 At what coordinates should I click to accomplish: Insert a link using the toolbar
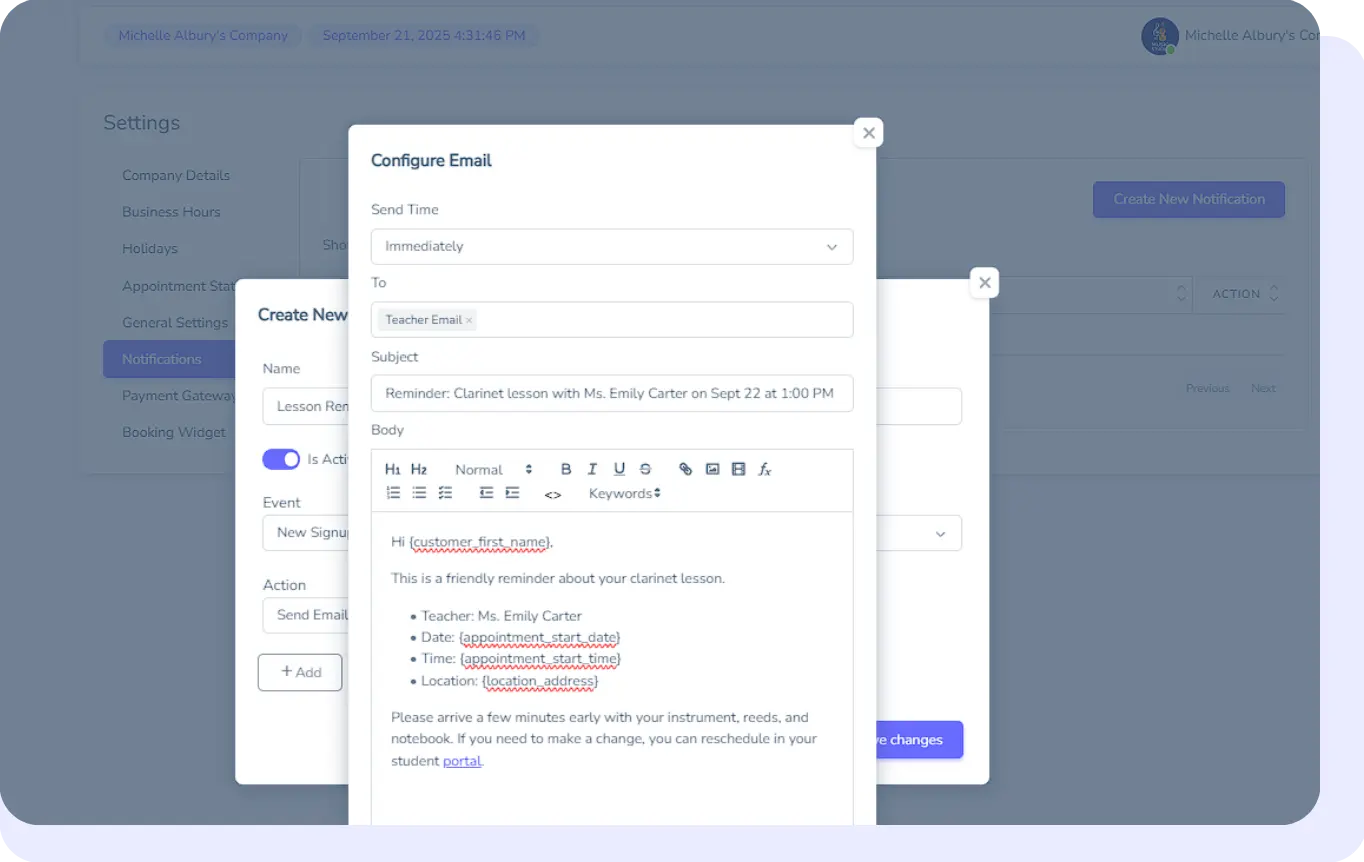click(x=685, y=469)
